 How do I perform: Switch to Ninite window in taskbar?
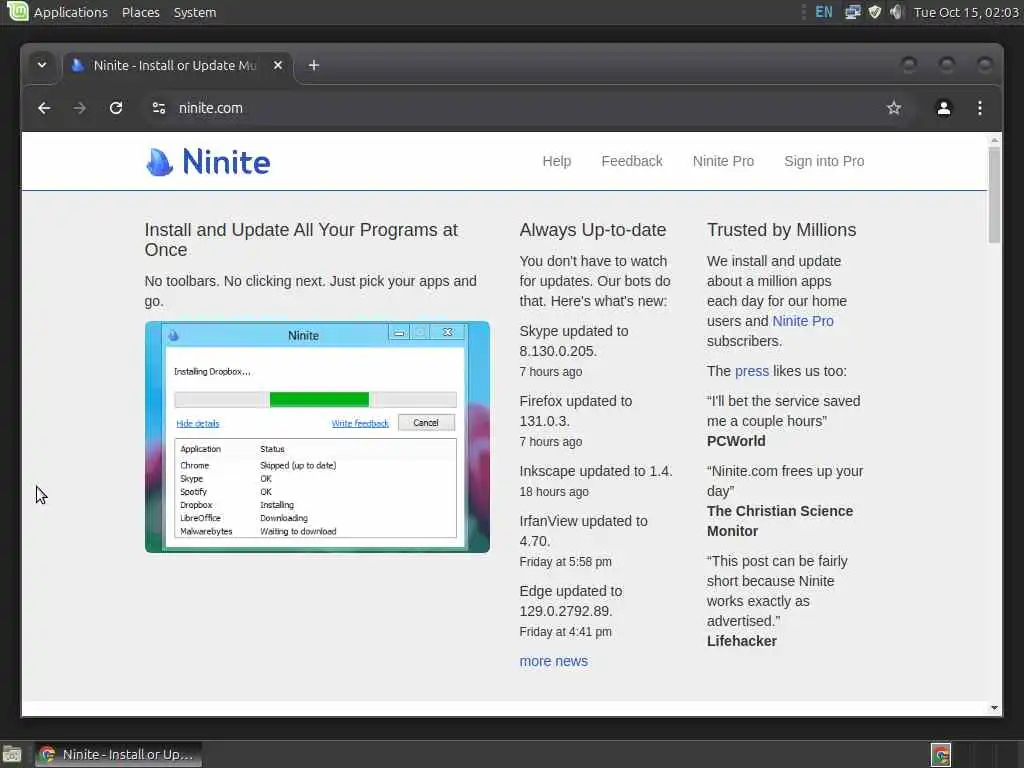tap(118, 755)
